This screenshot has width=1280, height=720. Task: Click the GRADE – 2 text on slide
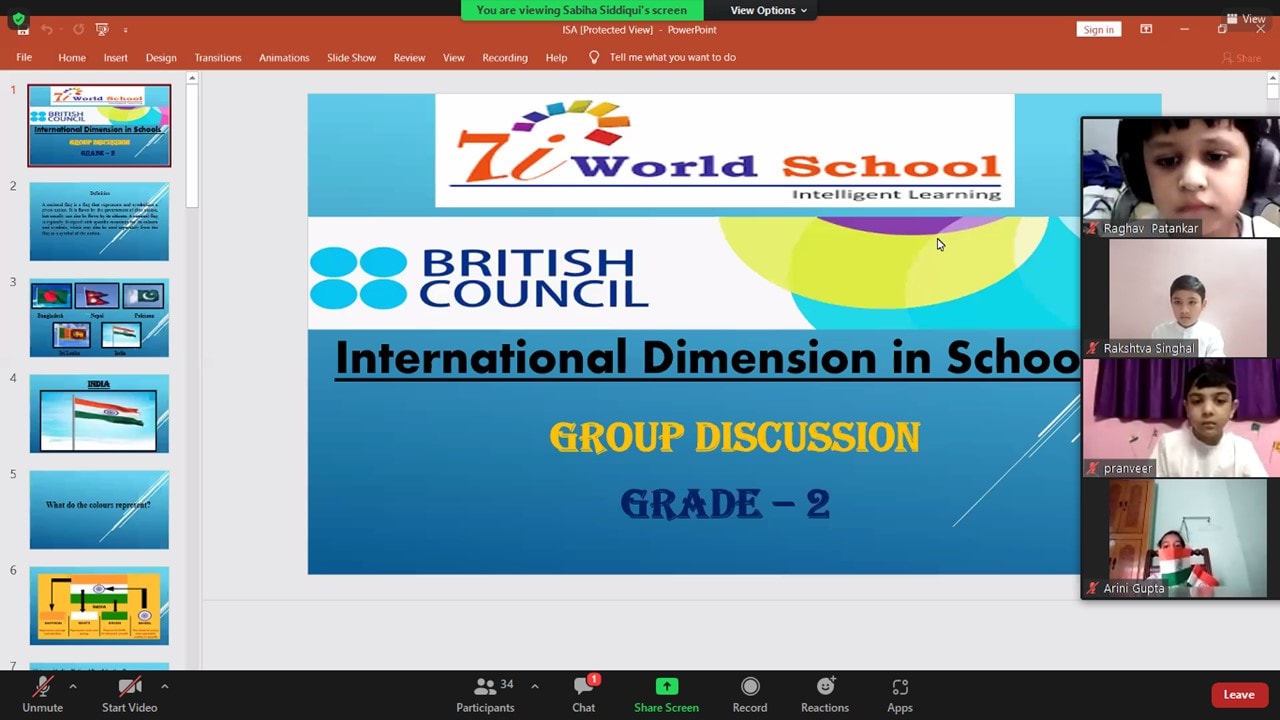[725, 503]
